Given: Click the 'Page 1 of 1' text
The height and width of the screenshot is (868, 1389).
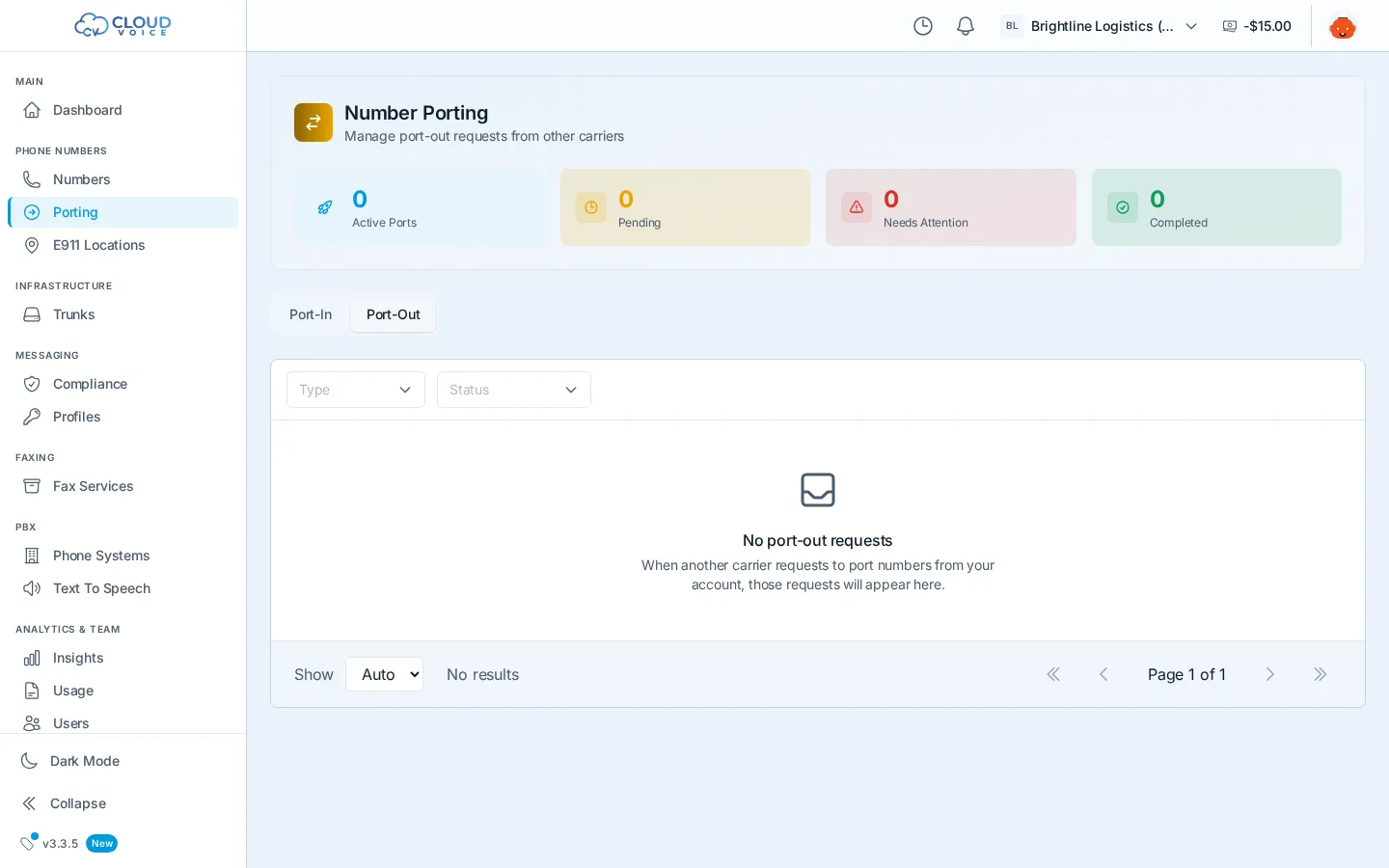Looking at the screenshot, I should pos(1186,674).
